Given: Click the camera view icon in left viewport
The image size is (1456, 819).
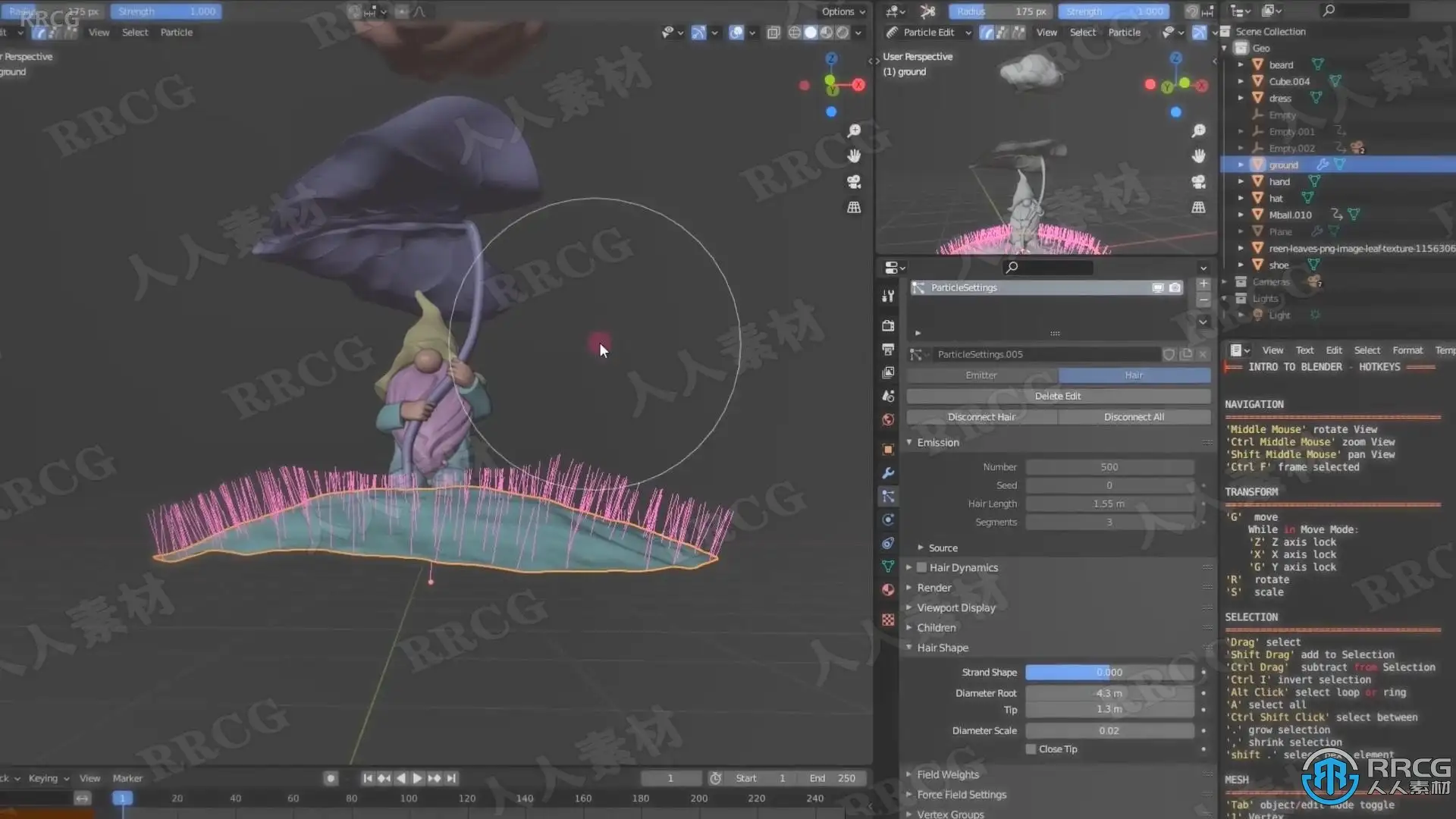Looking at the screenshot, I should [x=854, y=182].
